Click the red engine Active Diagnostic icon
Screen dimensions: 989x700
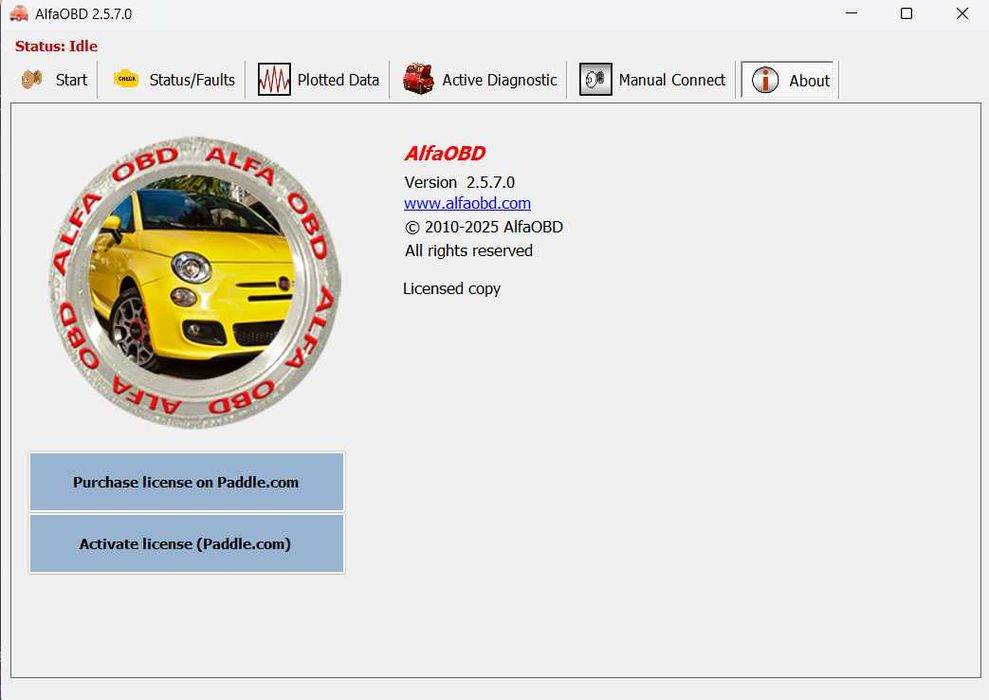point(418,79)
